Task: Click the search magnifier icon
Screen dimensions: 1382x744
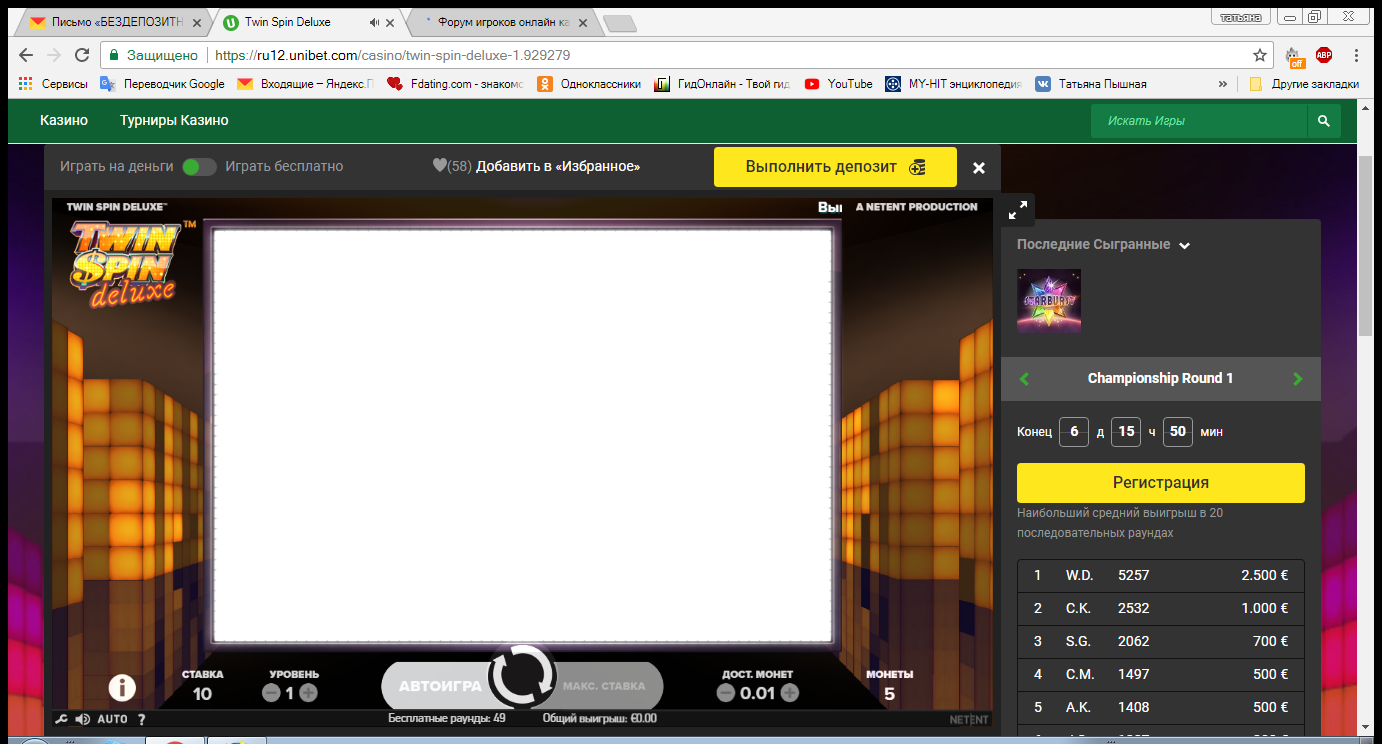Action: point(1323,121)
